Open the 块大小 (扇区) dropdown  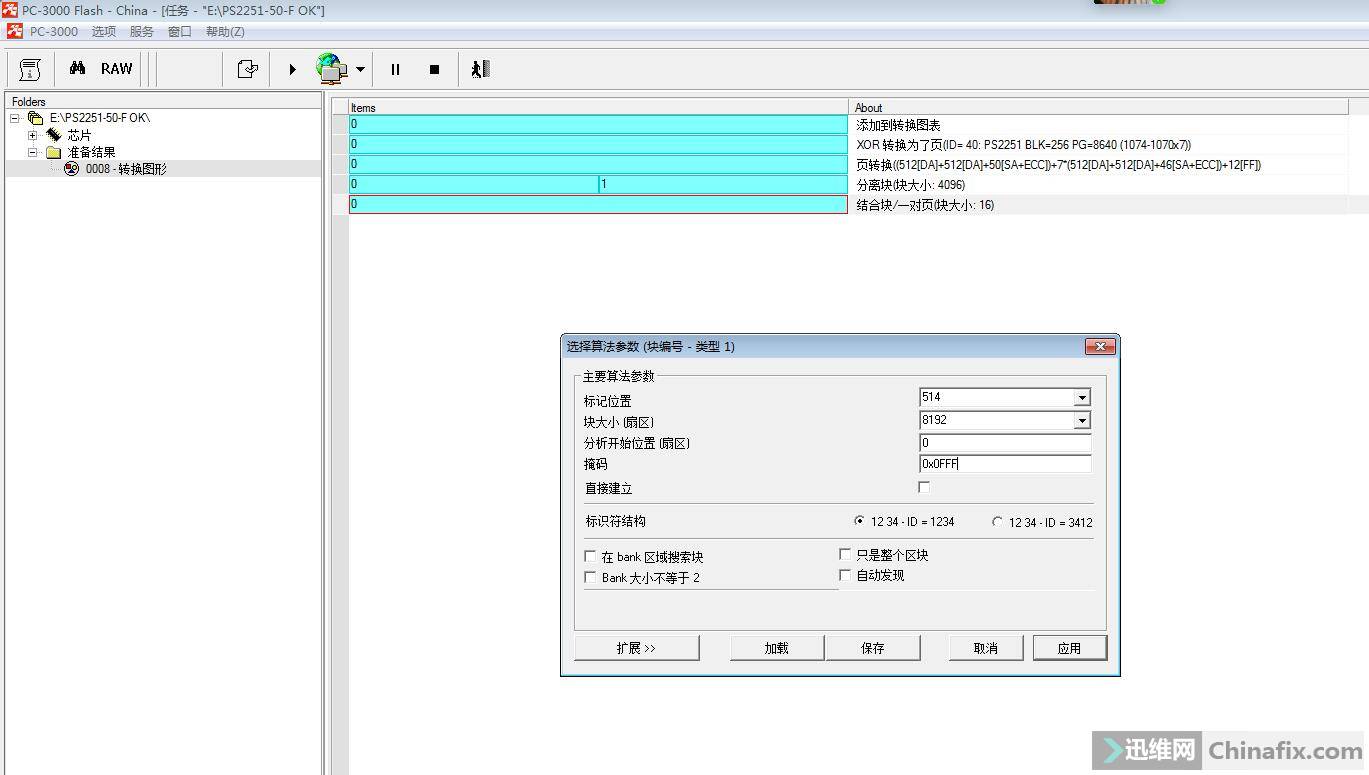click(1081, 420)
